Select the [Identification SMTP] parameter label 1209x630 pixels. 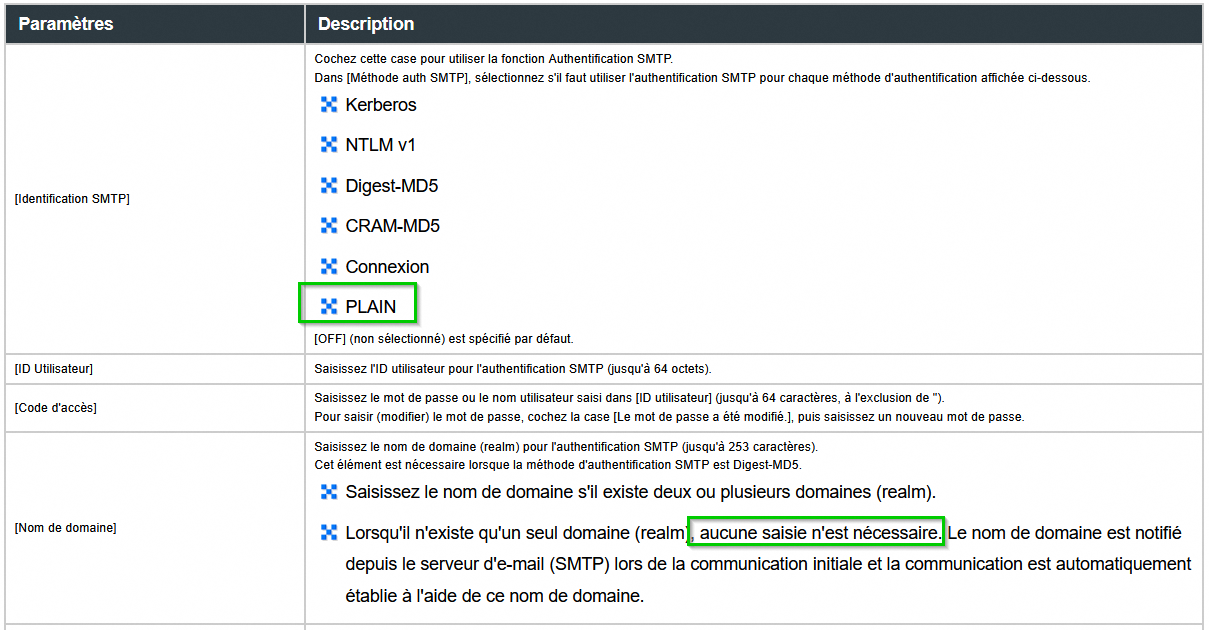(x=72, y=199)
